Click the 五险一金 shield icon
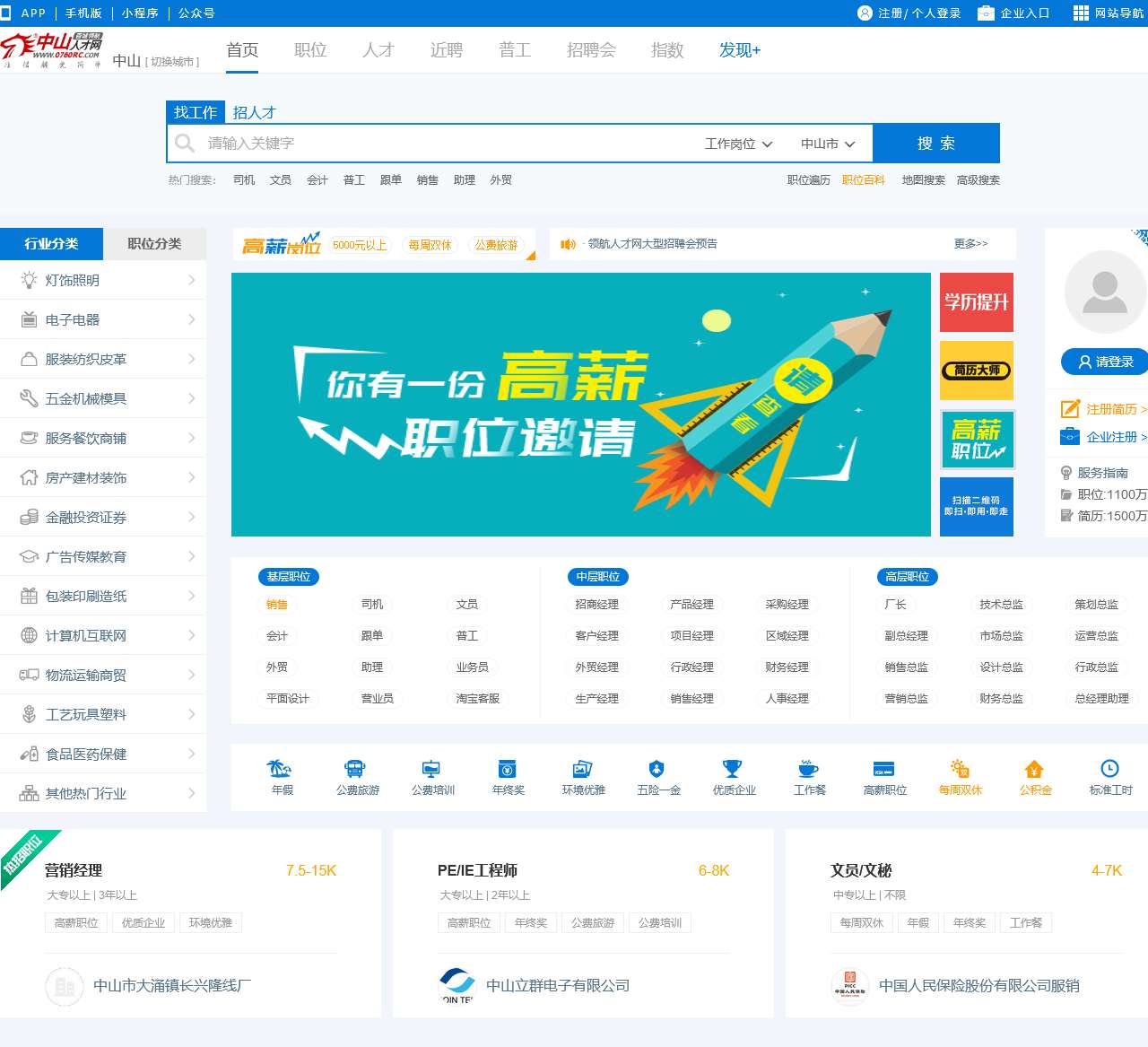 [x=657, y=769]
